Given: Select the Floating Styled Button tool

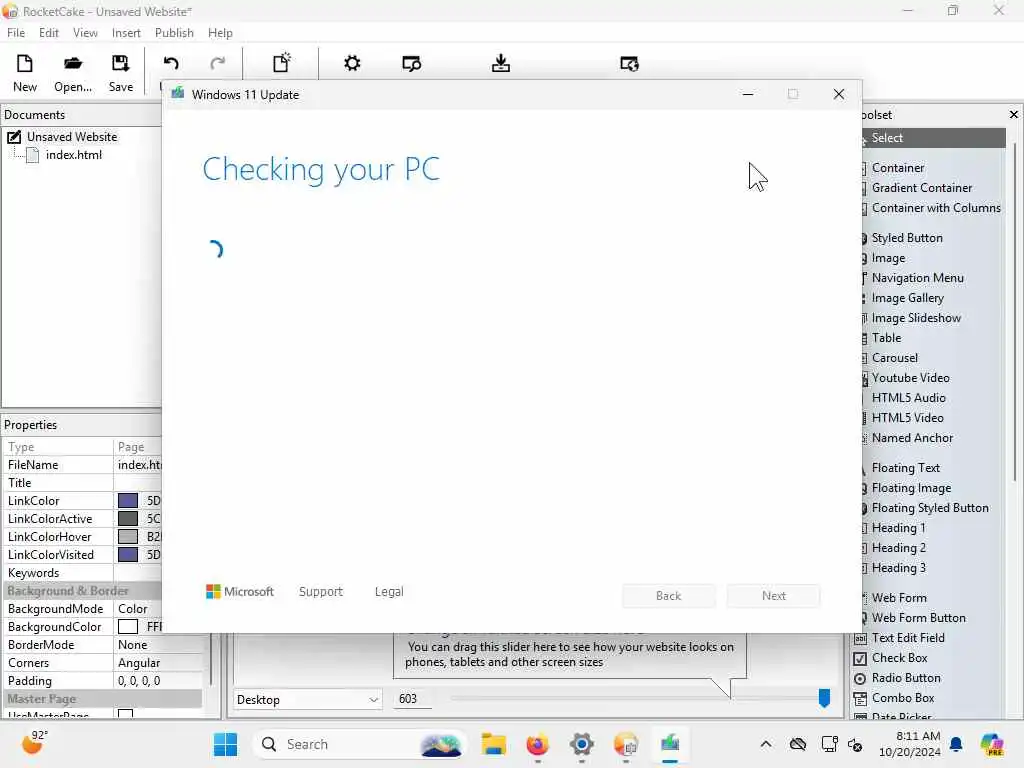Looking at the screenshot, I should pyautogui.click(x=929, y=507).
